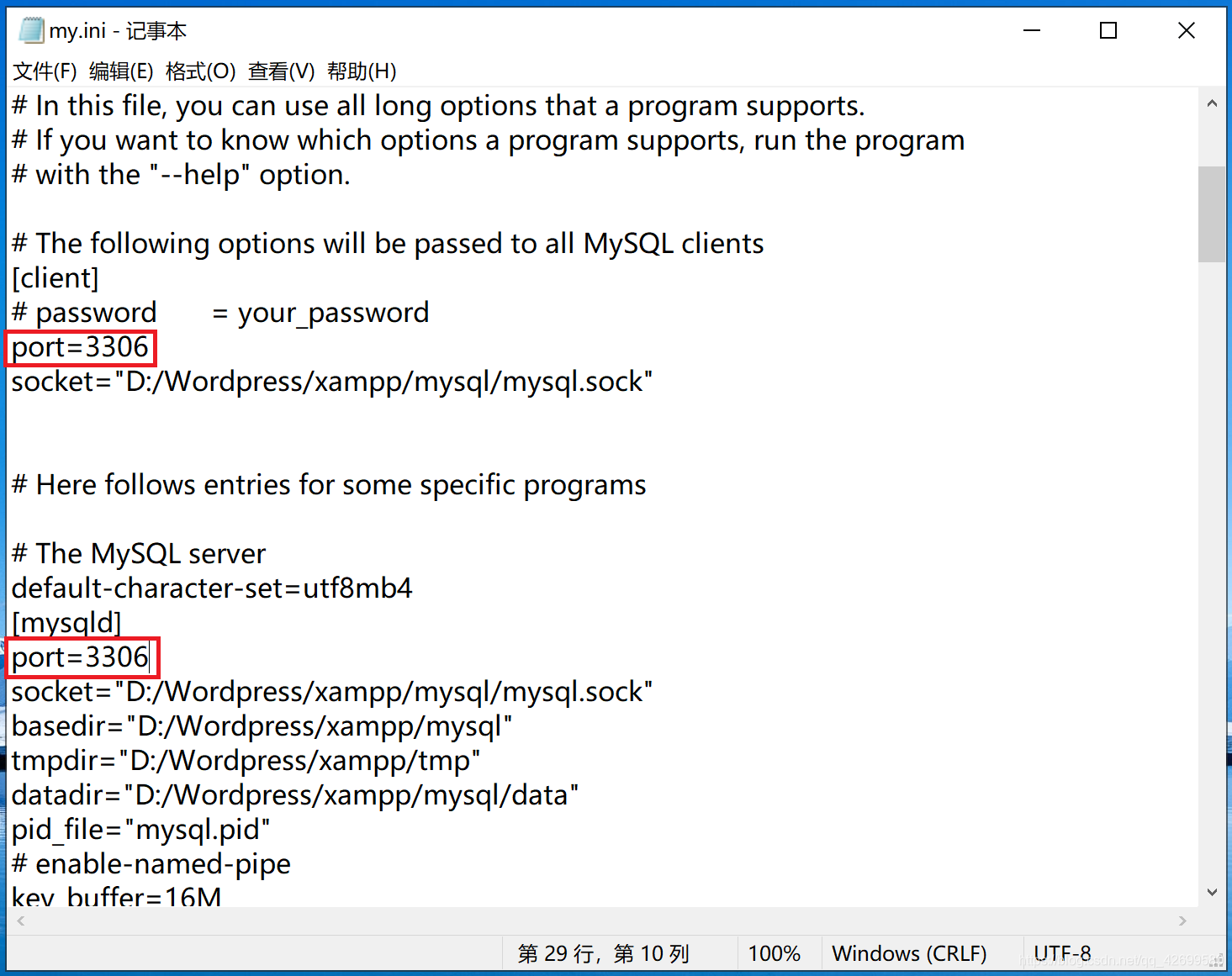Click the 第 29 行，第 10 列 status indicator
This screenshot has width=1232, height=976.
tap(604, 954)
